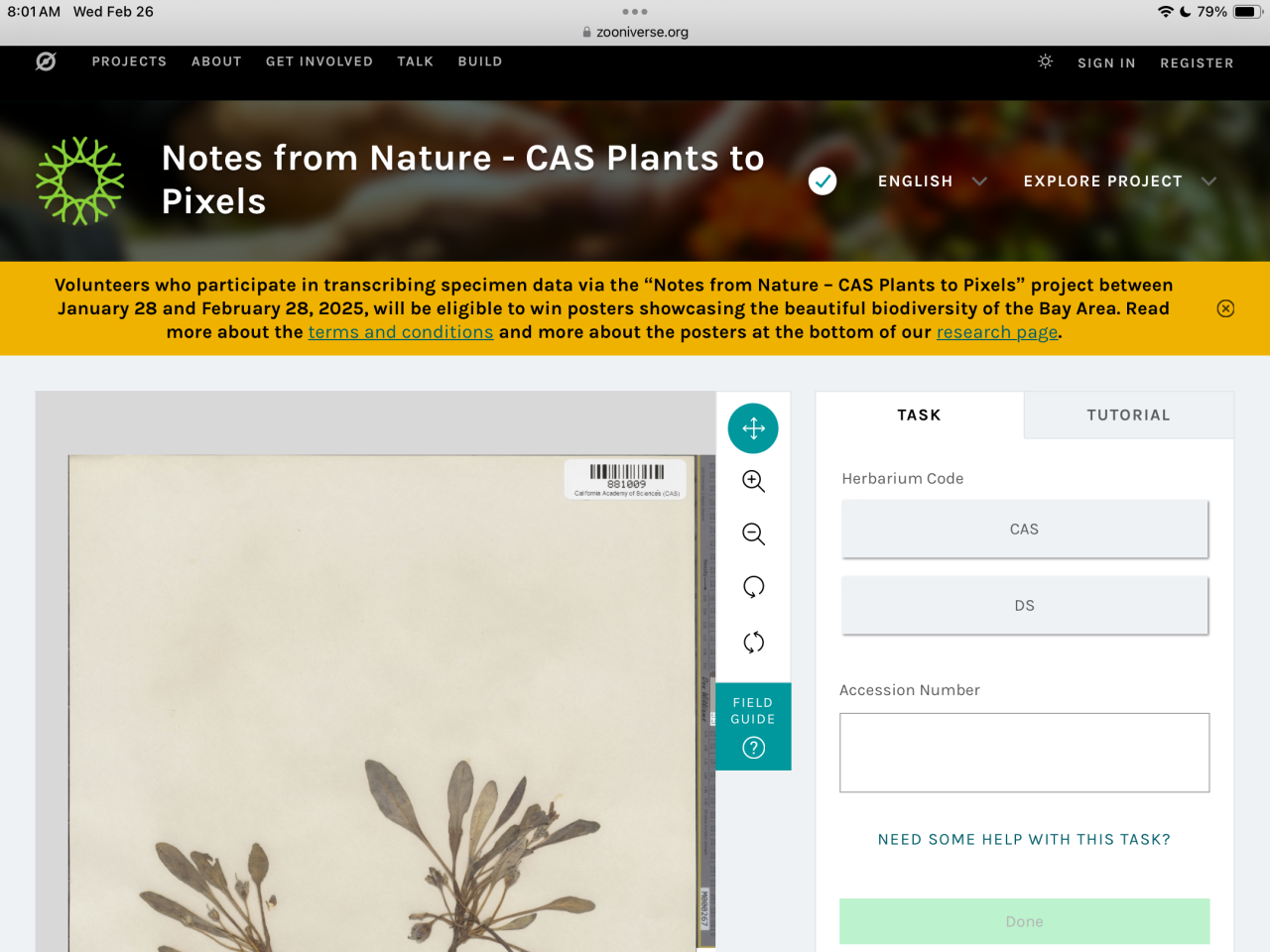Tap the battery indicator in status bar
The image size is (1270, 952).
[x=1248, y=12]
